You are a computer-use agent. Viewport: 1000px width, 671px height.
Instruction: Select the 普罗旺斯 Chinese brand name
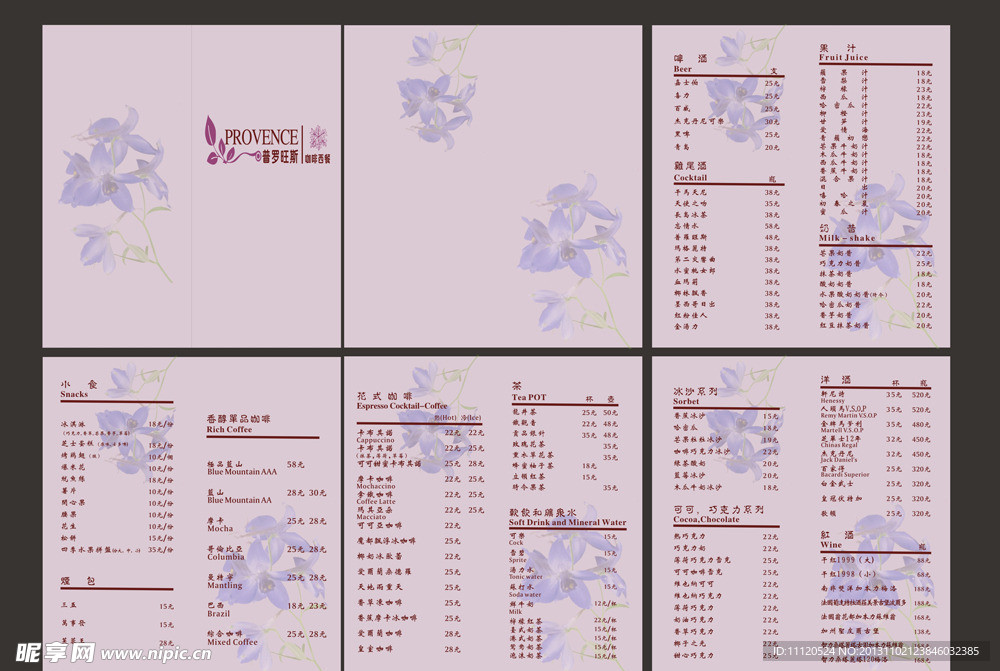279,156
